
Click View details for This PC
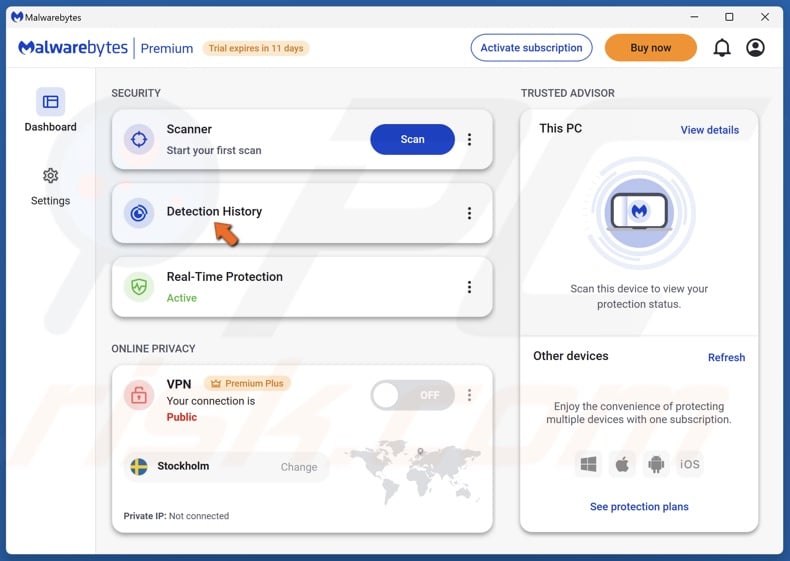(709, 130)
